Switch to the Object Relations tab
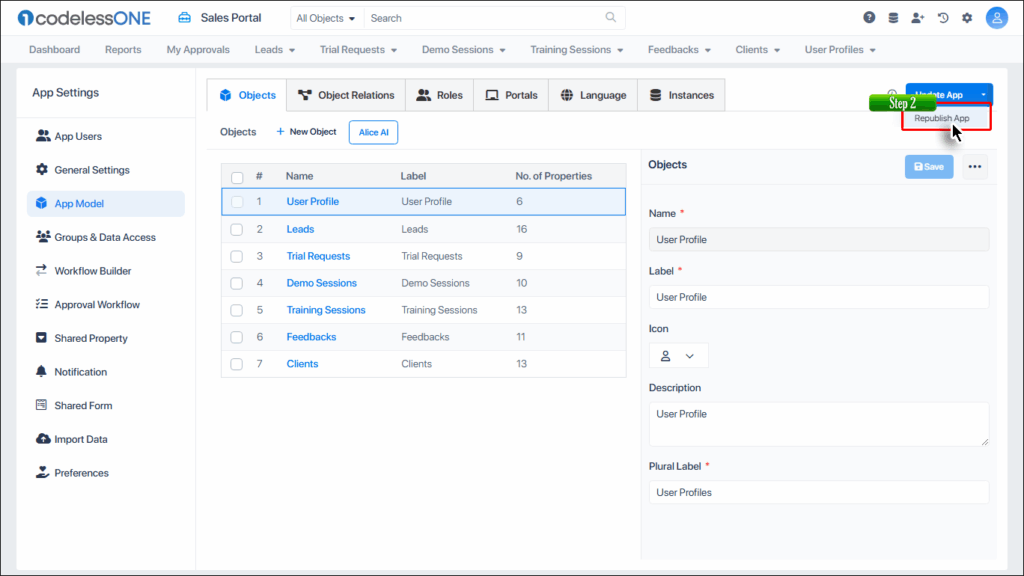The height and width of the screenshot is (576, 1024). (x=346, y=95)
